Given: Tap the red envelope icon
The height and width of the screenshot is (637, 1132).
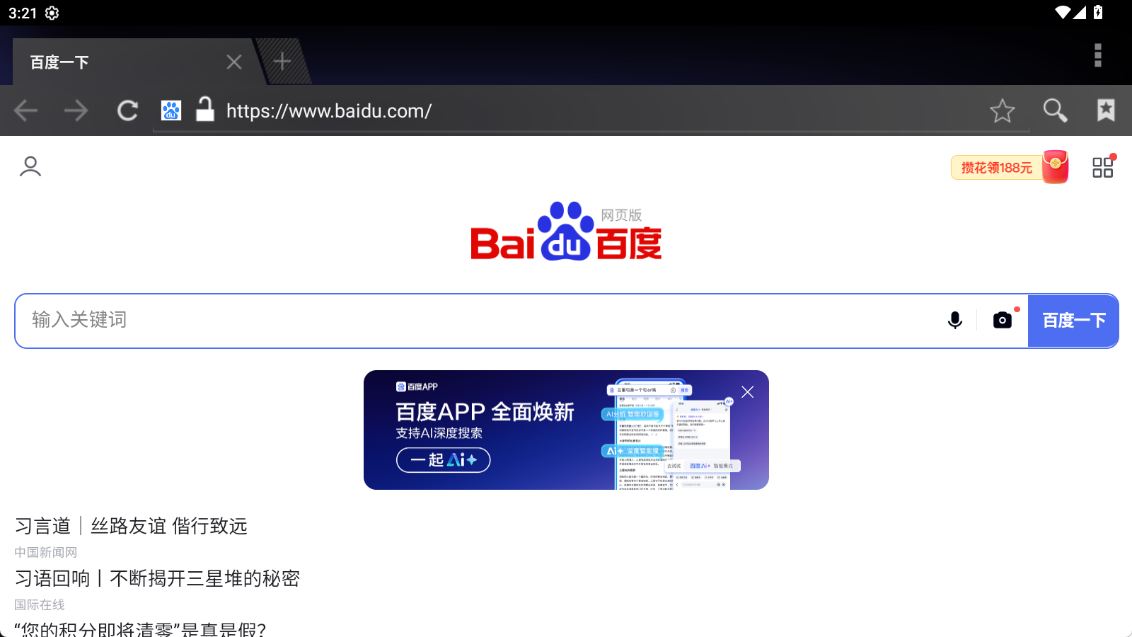Looking at the screenshot, I should pyautogui.click(x=1055, y=167).
